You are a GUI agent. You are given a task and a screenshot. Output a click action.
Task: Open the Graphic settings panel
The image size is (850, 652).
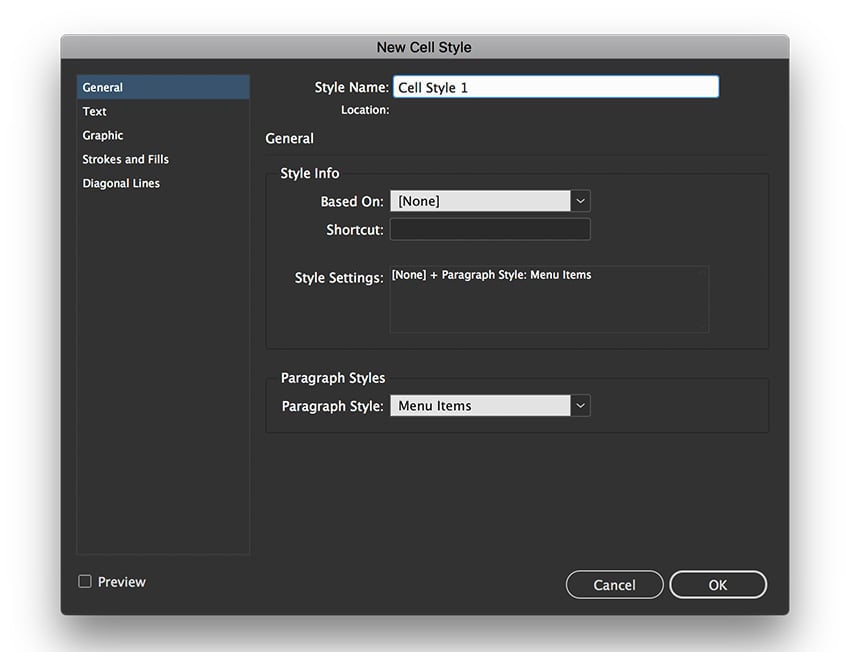point(102,135)
